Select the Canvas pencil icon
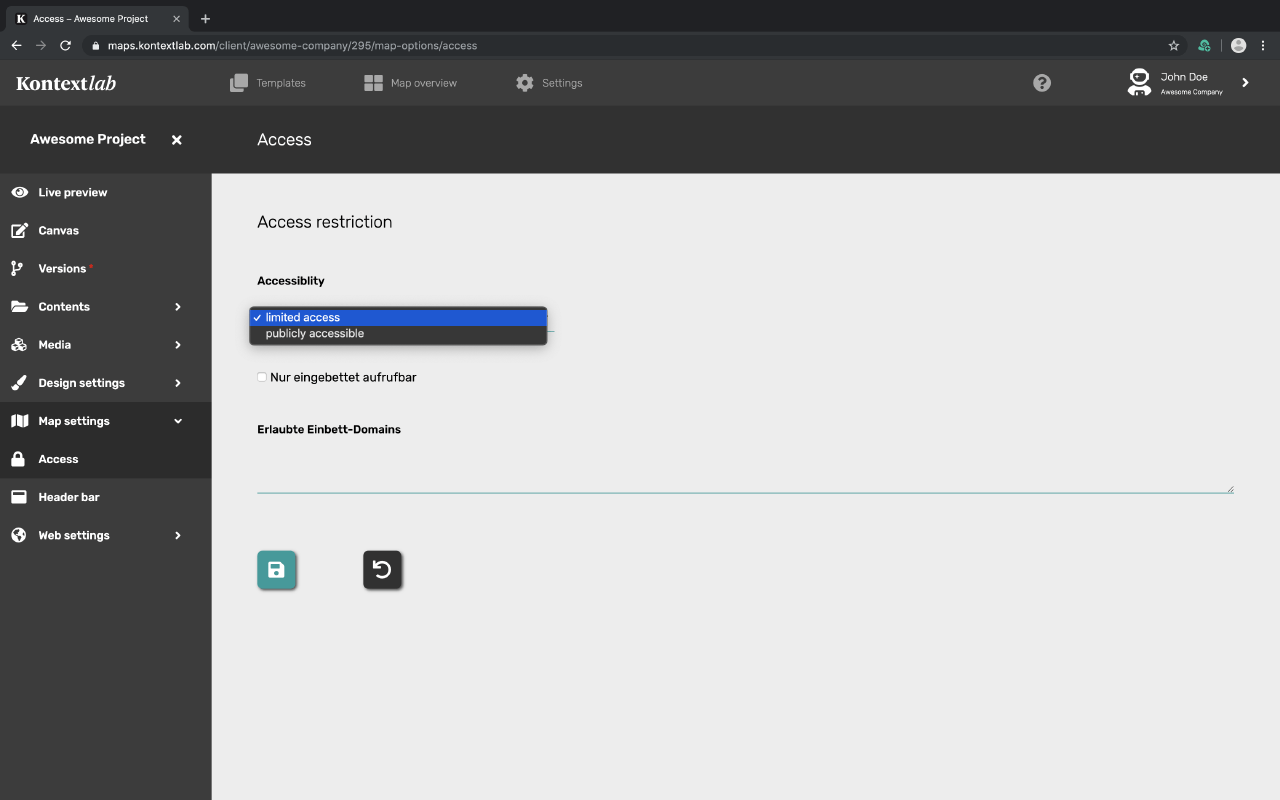The image size is (1280, 800). [x=20, y=230]
